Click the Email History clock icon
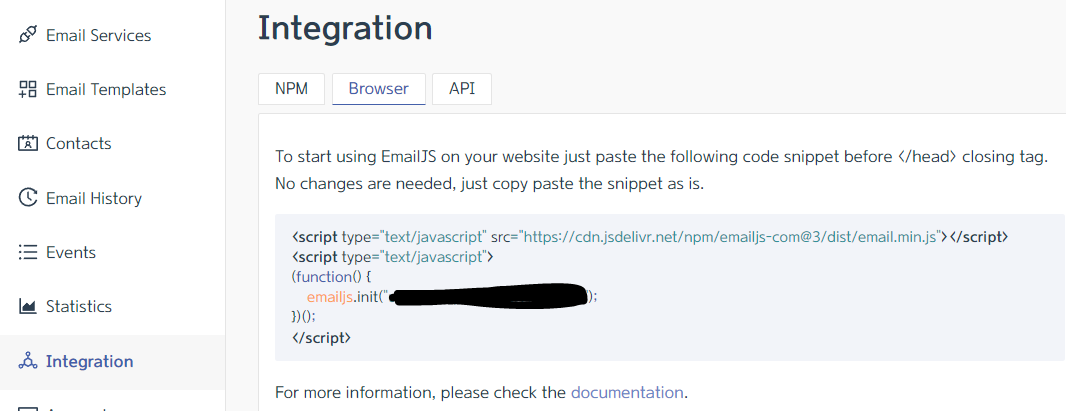This screenshot has height=411, width=1066. click(x=28, y=198)
